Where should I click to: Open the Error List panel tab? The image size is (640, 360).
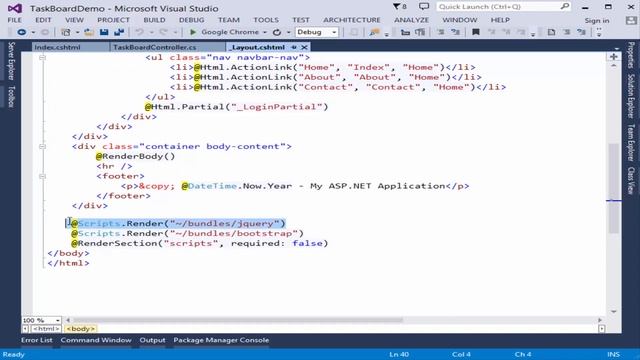tap(37, 340)
